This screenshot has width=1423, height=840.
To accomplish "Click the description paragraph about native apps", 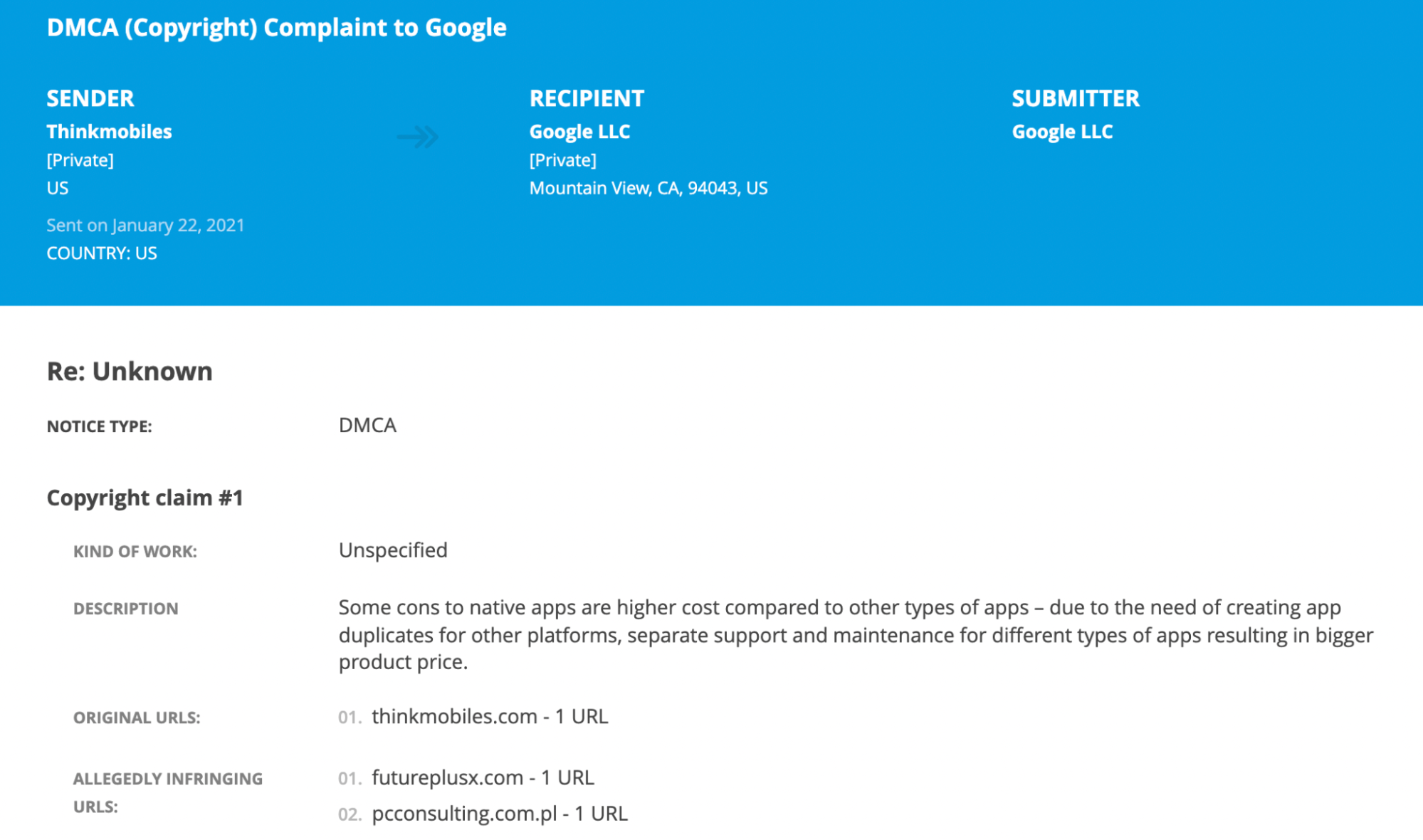I will pyautogui.click(x=856, y=634).
